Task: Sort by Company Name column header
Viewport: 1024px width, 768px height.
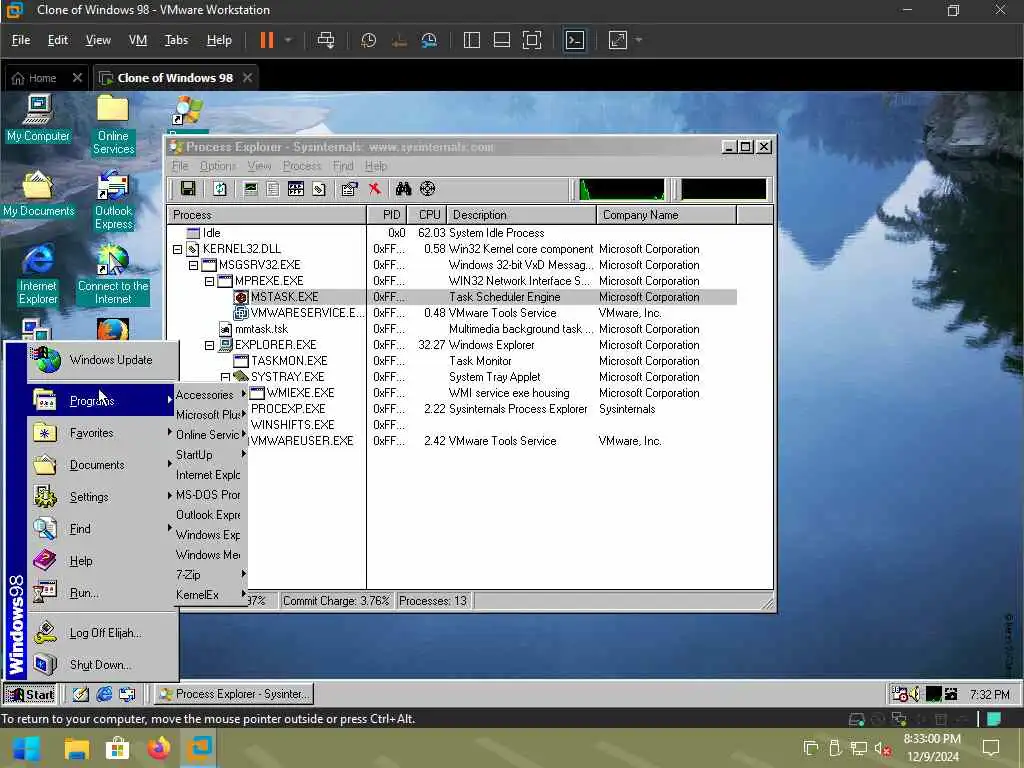Action: tap(666, 215)
